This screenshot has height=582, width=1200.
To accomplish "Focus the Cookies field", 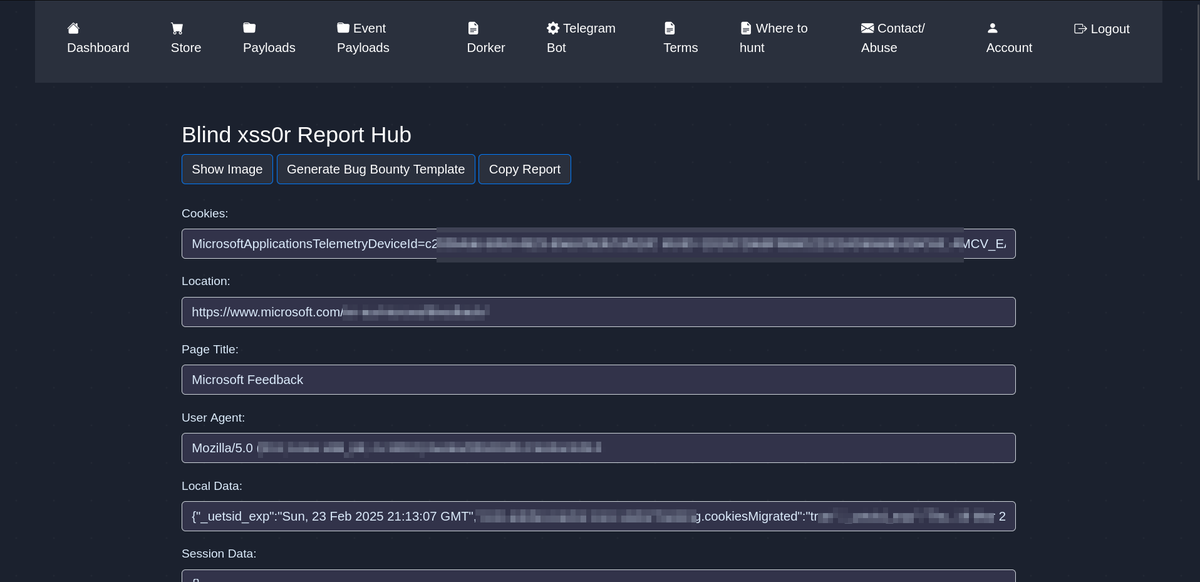I will click(598, 244).
